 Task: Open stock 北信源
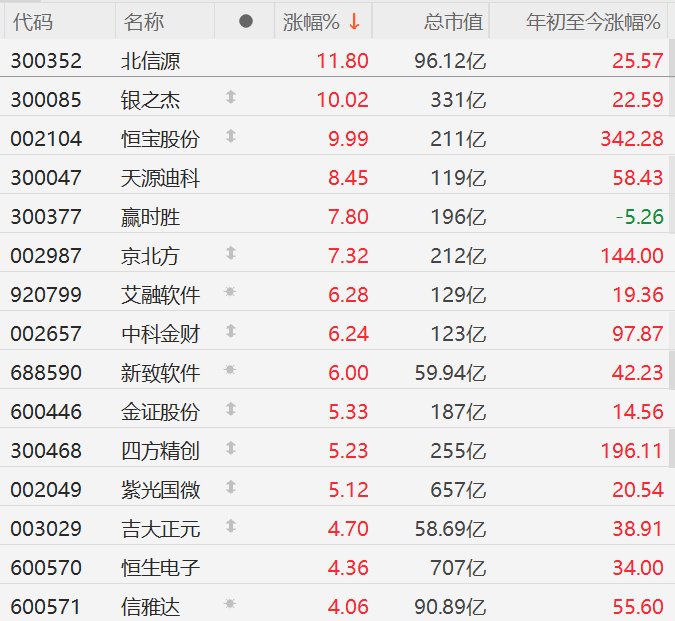tap(150, 61)
